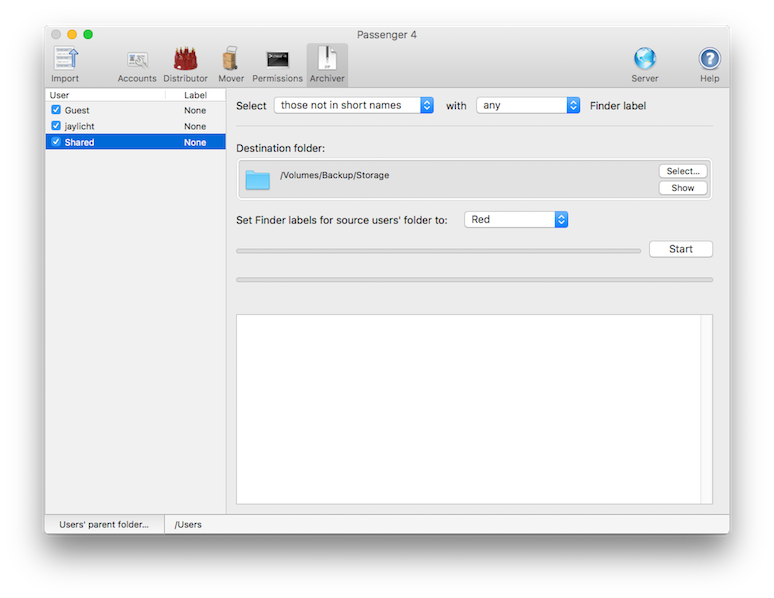Sort by the User column header
Screen dimensions: 774x598
(105, 95)
